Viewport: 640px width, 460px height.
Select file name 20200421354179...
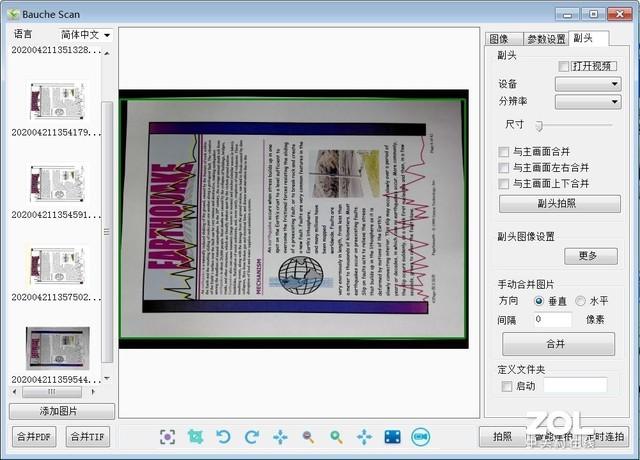coord(56,132)
